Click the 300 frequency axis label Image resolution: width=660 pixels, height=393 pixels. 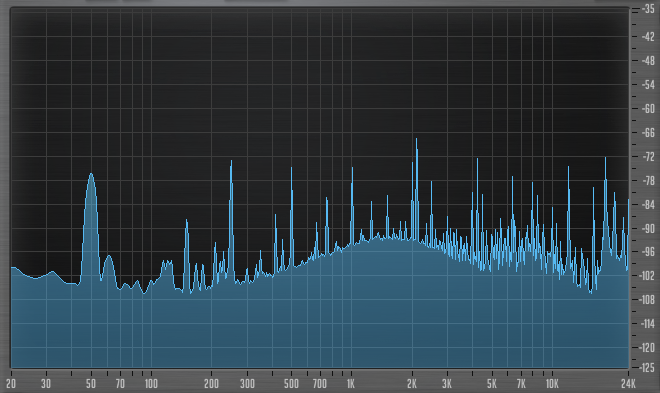tap(248, 384)
